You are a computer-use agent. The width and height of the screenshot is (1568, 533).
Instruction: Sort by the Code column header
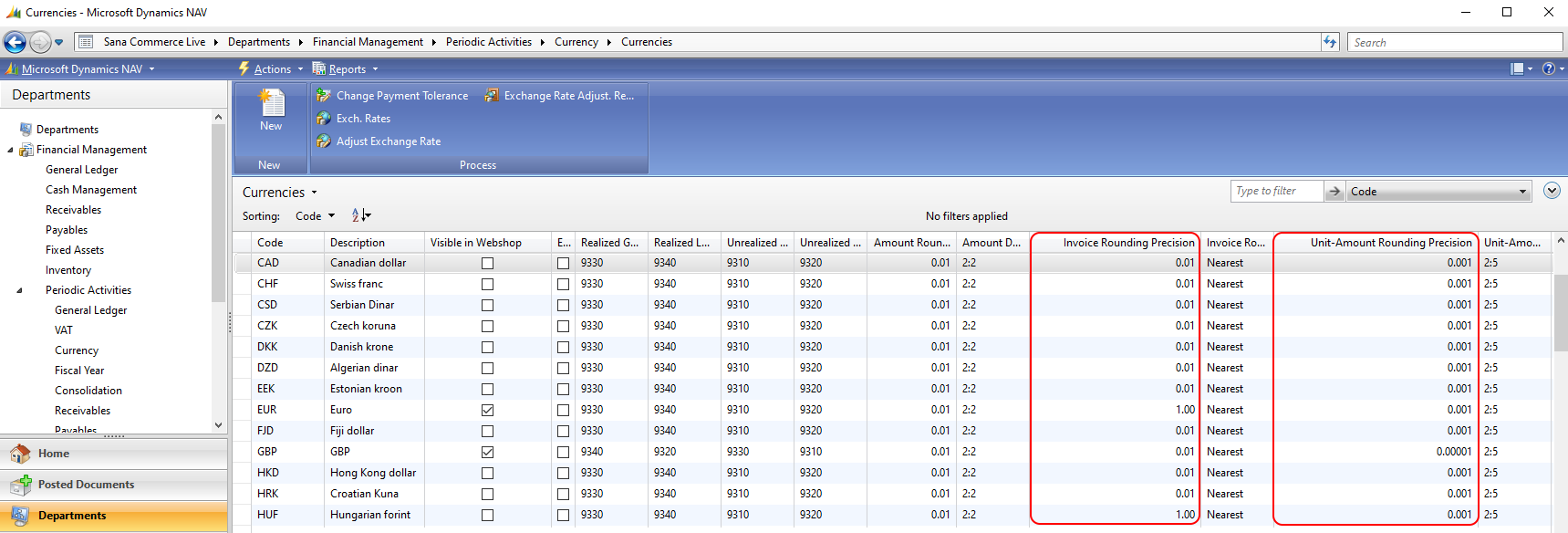287,243
